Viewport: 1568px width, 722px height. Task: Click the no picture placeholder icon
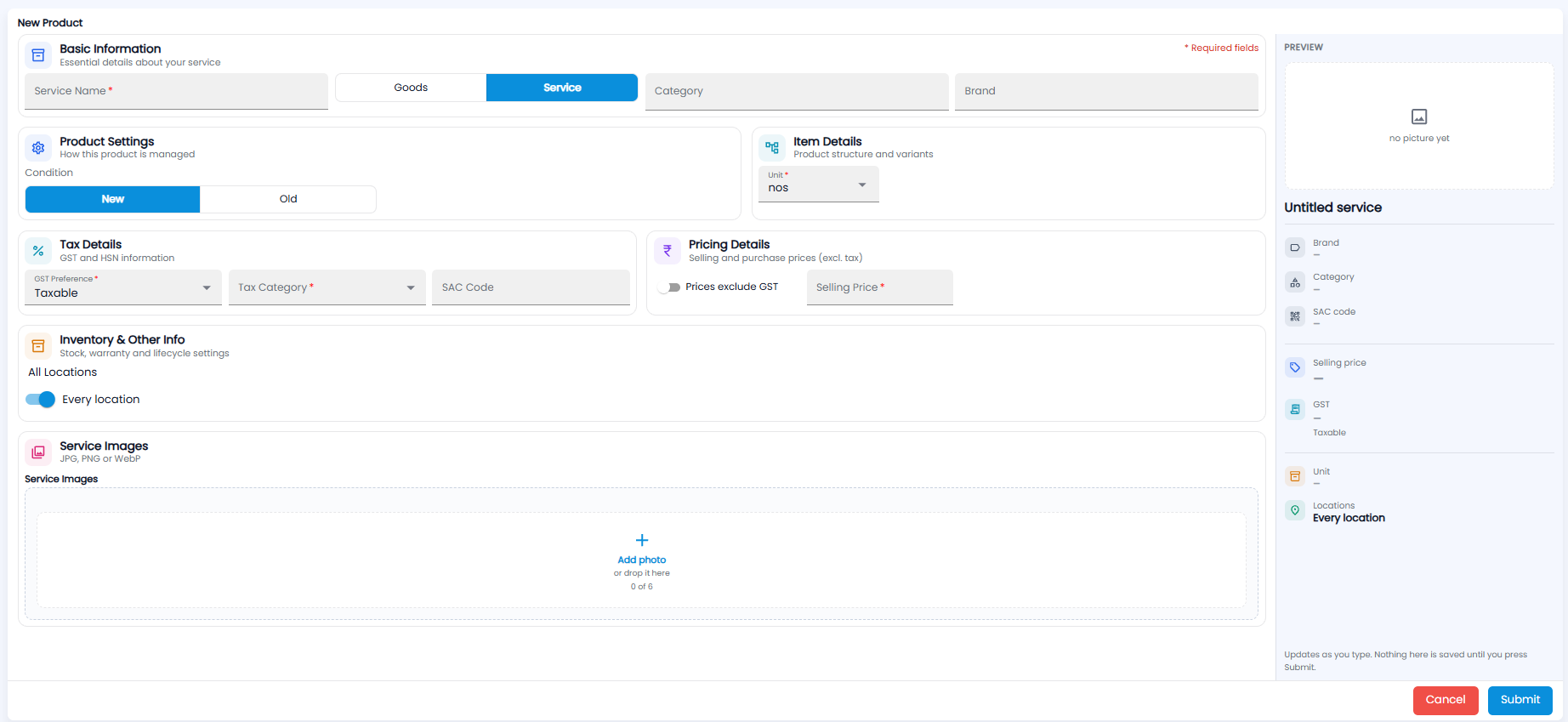tap(1419, 117)
